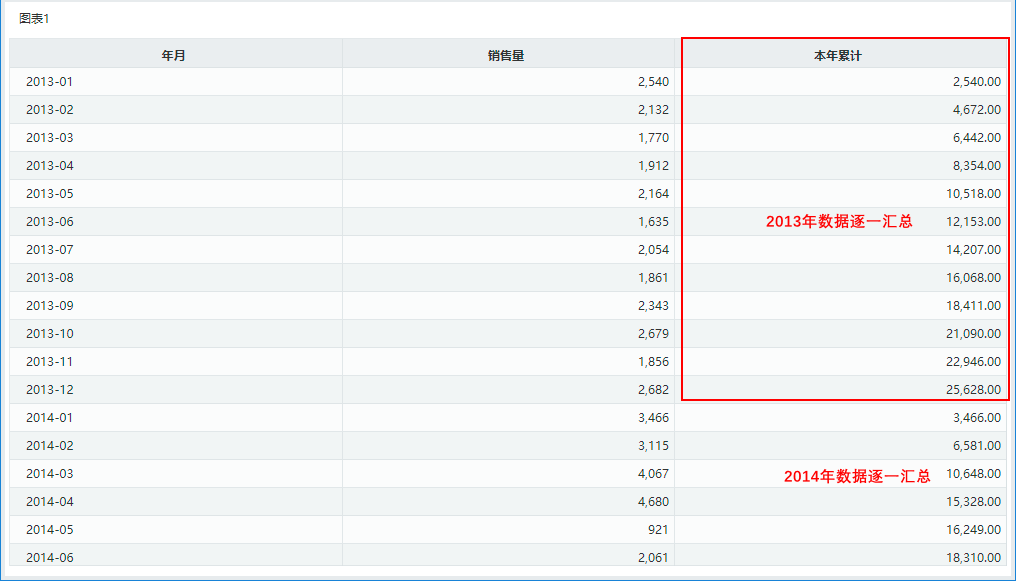Click sales value 3,115

click(653, 446)
